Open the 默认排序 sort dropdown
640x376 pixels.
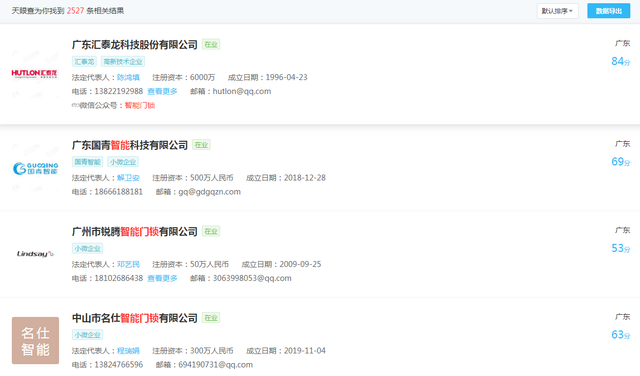(558, 11)
